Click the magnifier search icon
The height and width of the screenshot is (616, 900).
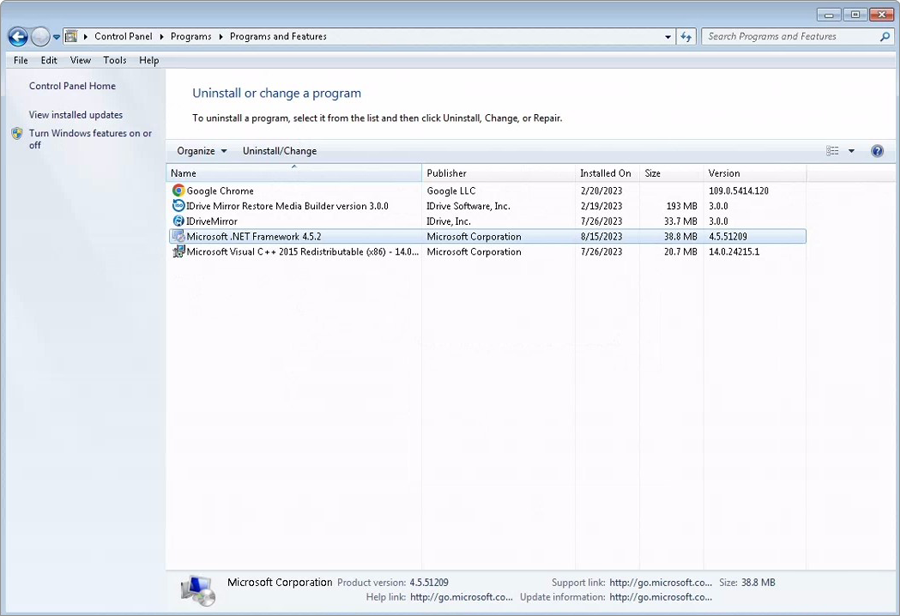point(885,36)
